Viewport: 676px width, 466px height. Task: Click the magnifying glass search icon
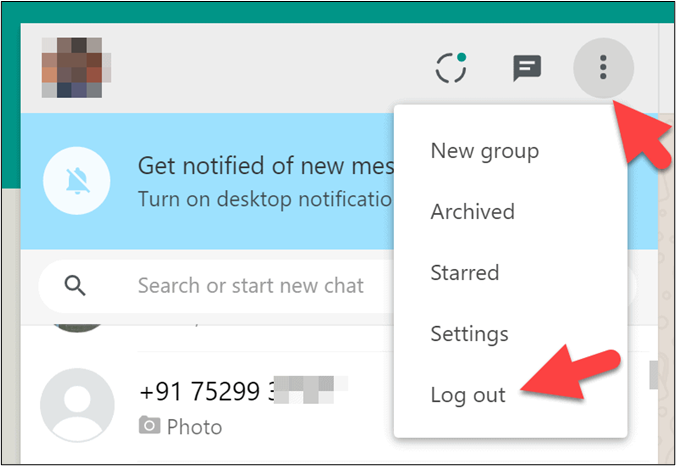click(x=75, y=286)
